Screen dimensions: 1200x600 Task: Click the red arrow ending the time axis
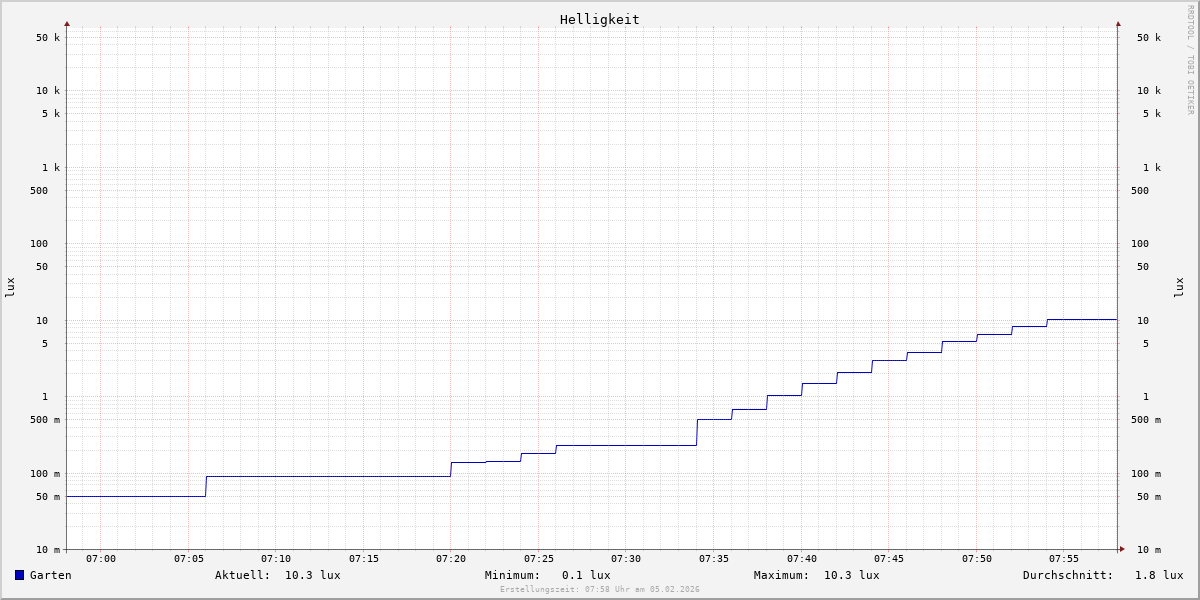click(x=1122, y=549)
